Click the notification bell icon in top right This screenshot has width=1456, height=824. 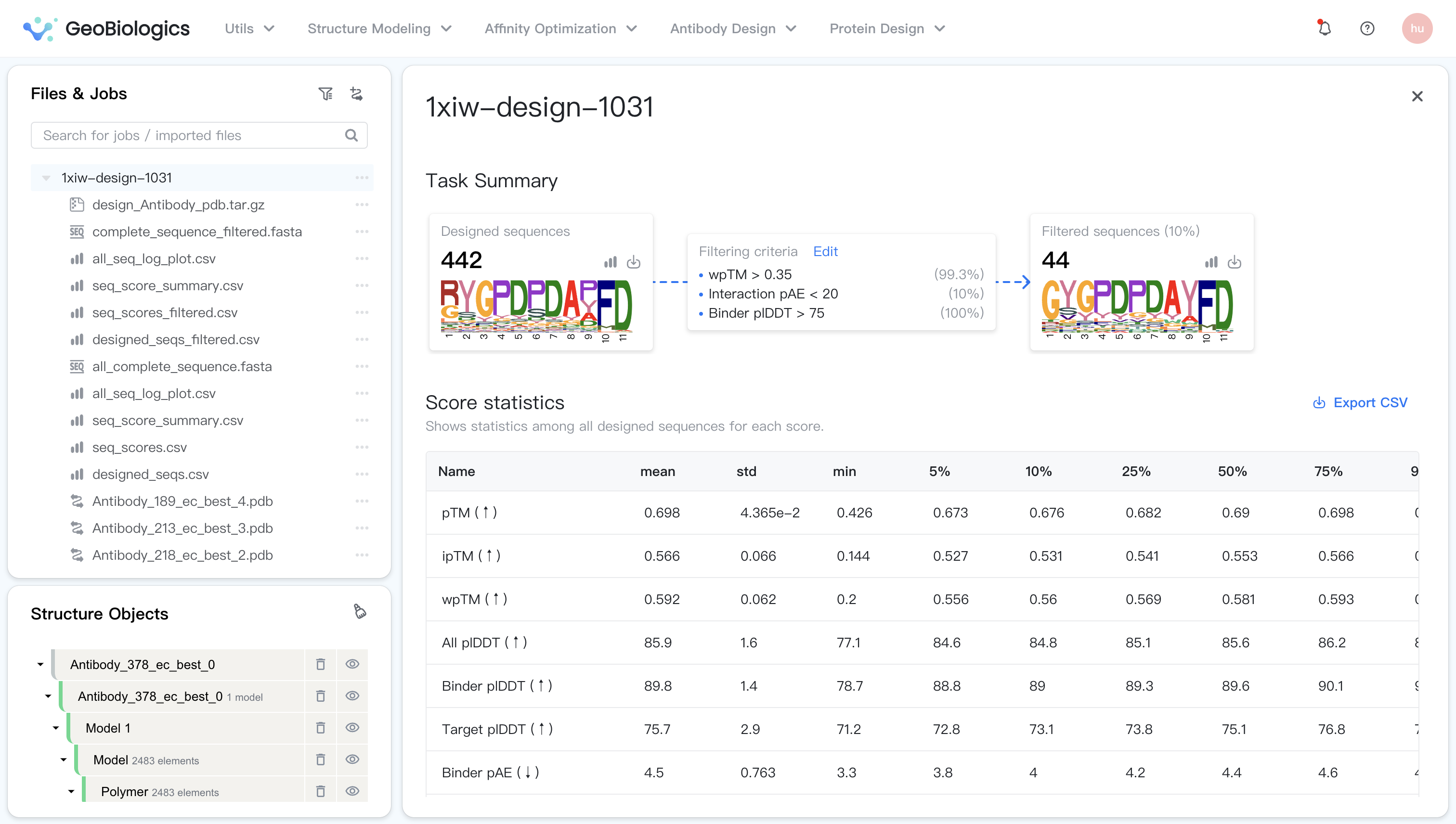pyautogui.click(x=1324, y=28)
